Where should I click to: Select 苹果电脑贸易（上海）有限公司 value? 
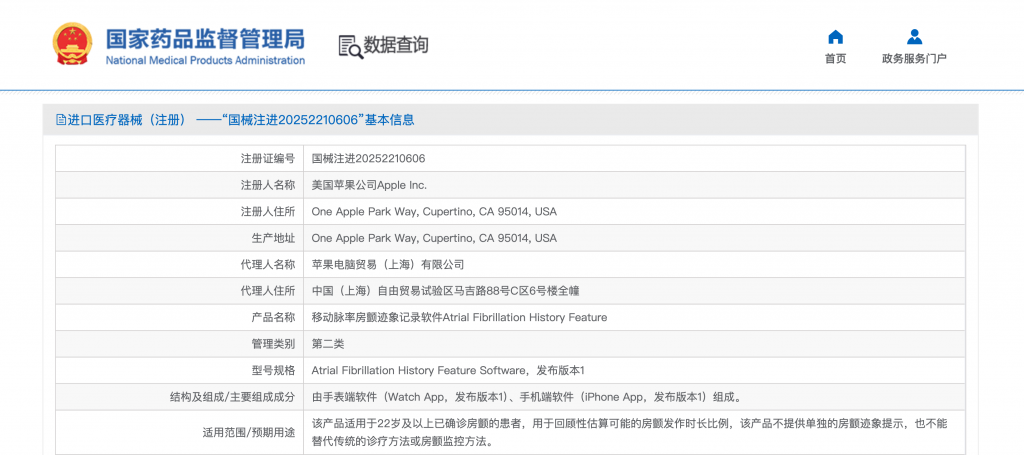[388, 264]
